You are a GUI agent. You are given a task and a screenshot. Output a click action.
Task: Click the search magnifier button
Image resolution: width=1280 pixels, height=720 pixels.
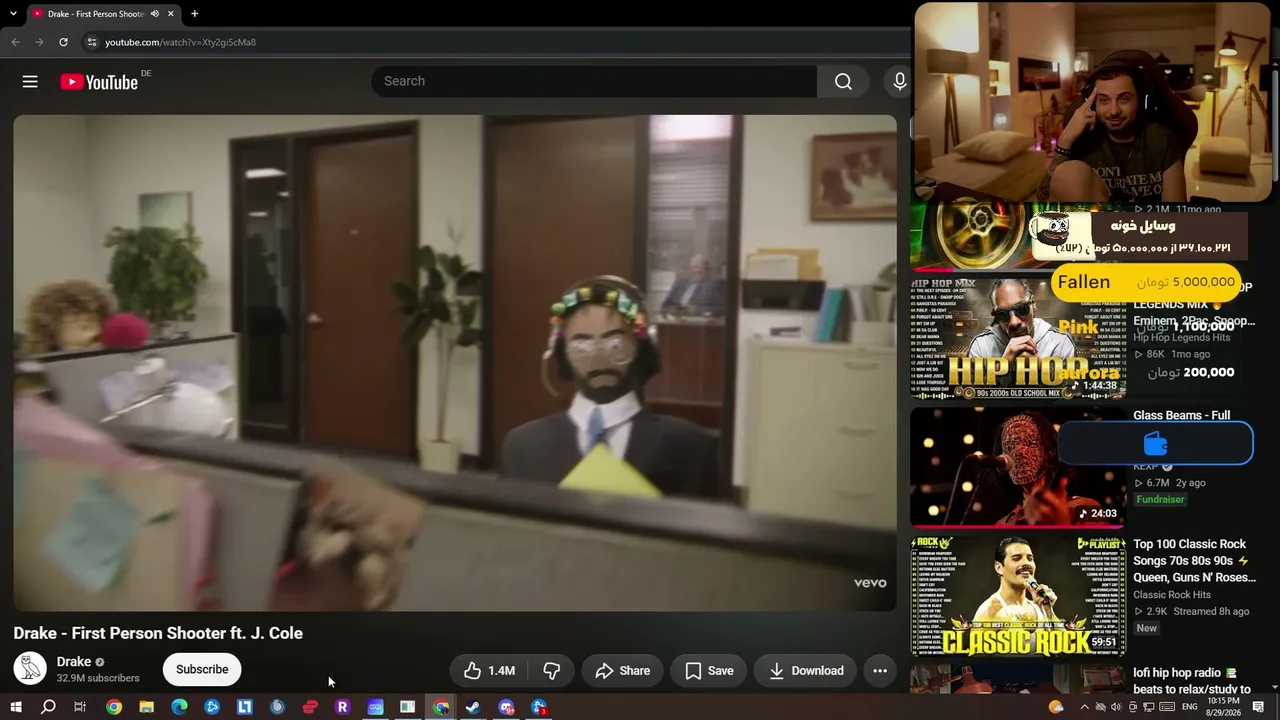(843, 81)
